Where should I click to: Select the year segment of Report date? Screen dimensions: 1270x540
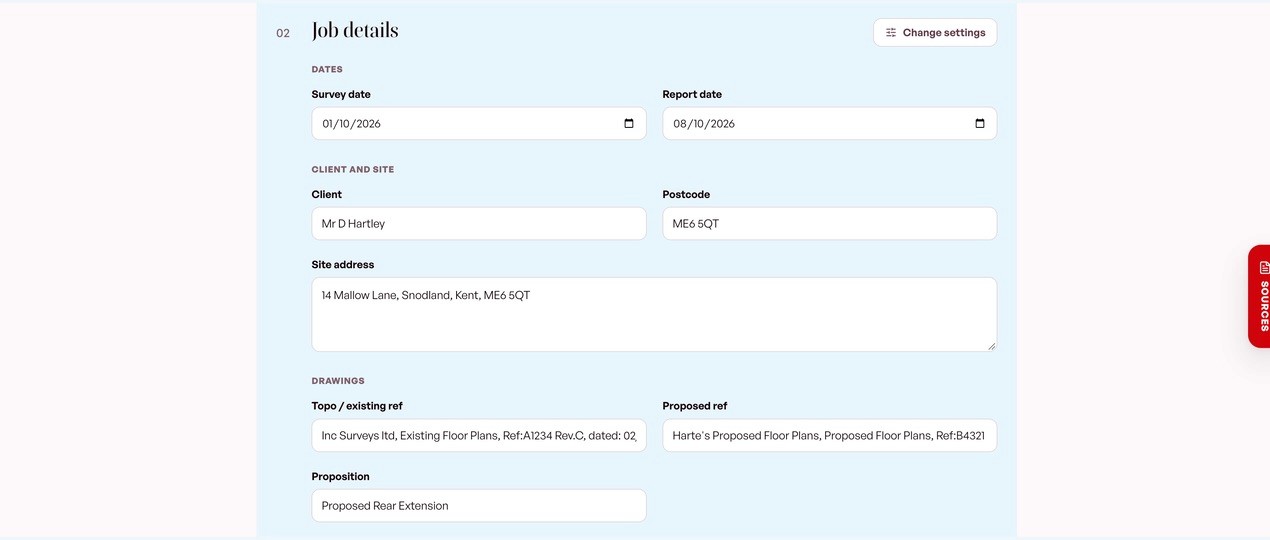(722, 124)
